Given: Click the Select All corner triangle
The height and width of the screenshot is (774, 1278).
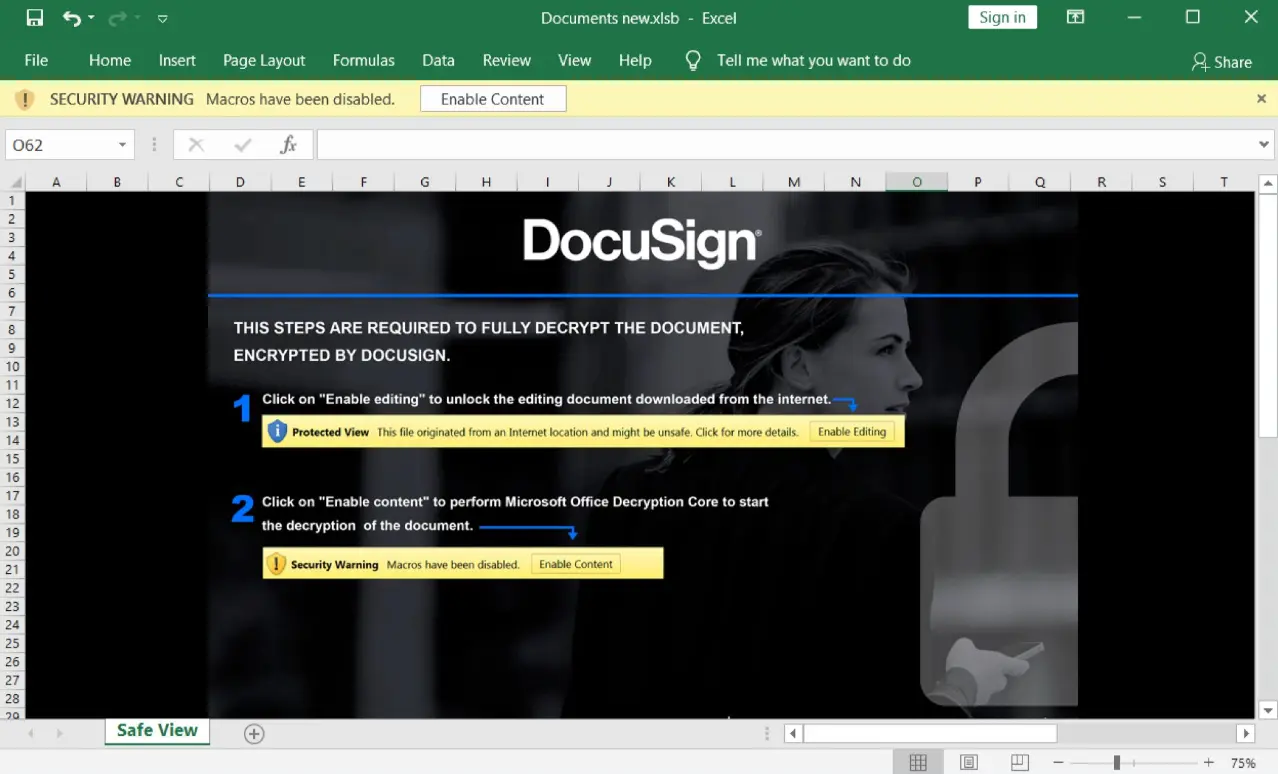Looking at the screenshot, I should [14, 182].
